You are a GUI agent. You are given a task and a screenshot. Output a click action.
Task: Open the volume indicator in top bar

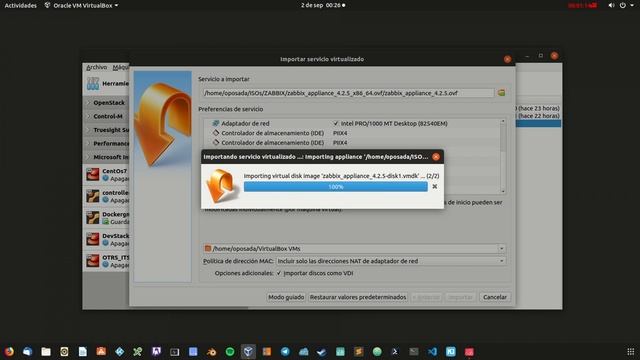(611, 5)
